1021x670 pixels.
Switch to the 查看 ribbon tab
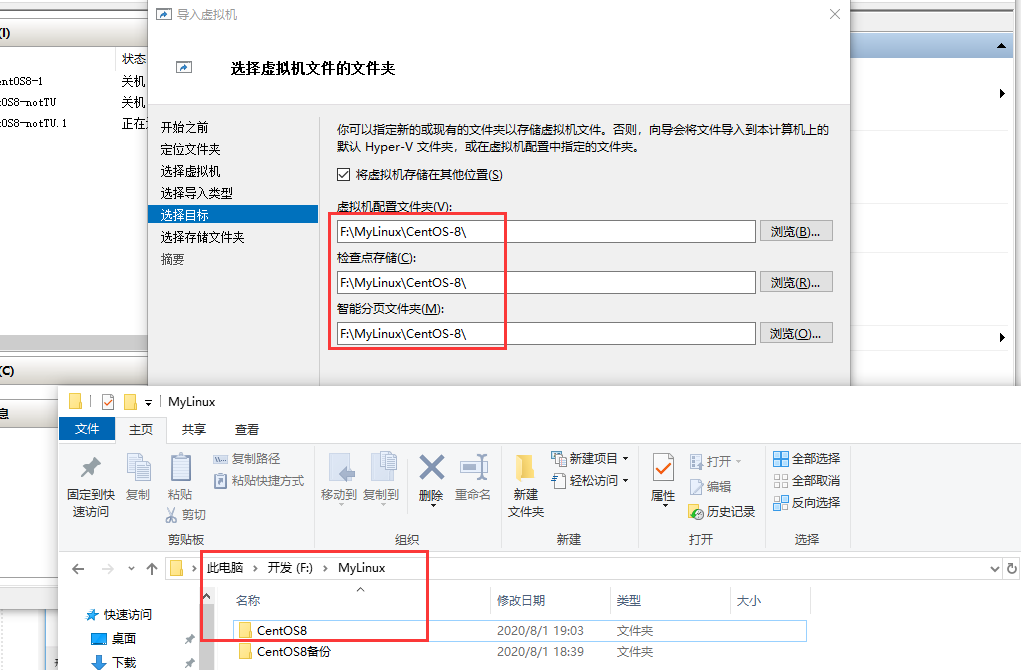(x=246, y=429)
